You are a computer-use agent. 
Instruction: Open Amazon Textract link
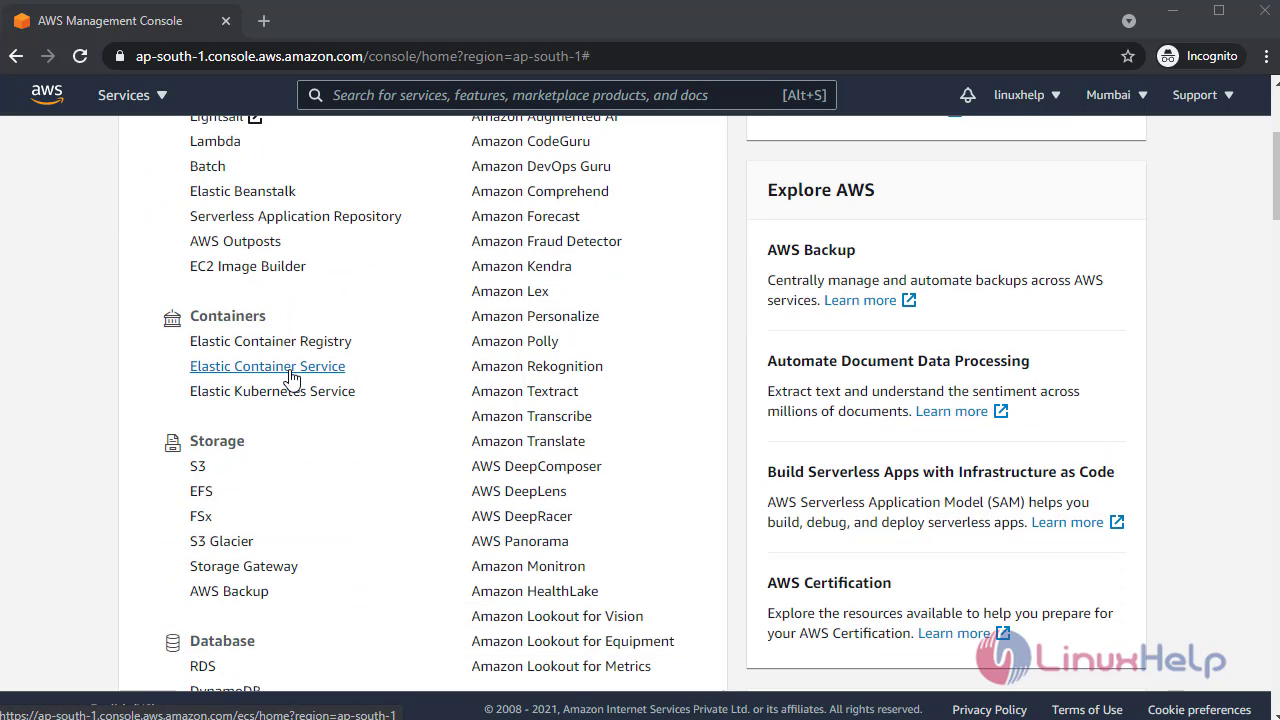[x=525, y=391]
